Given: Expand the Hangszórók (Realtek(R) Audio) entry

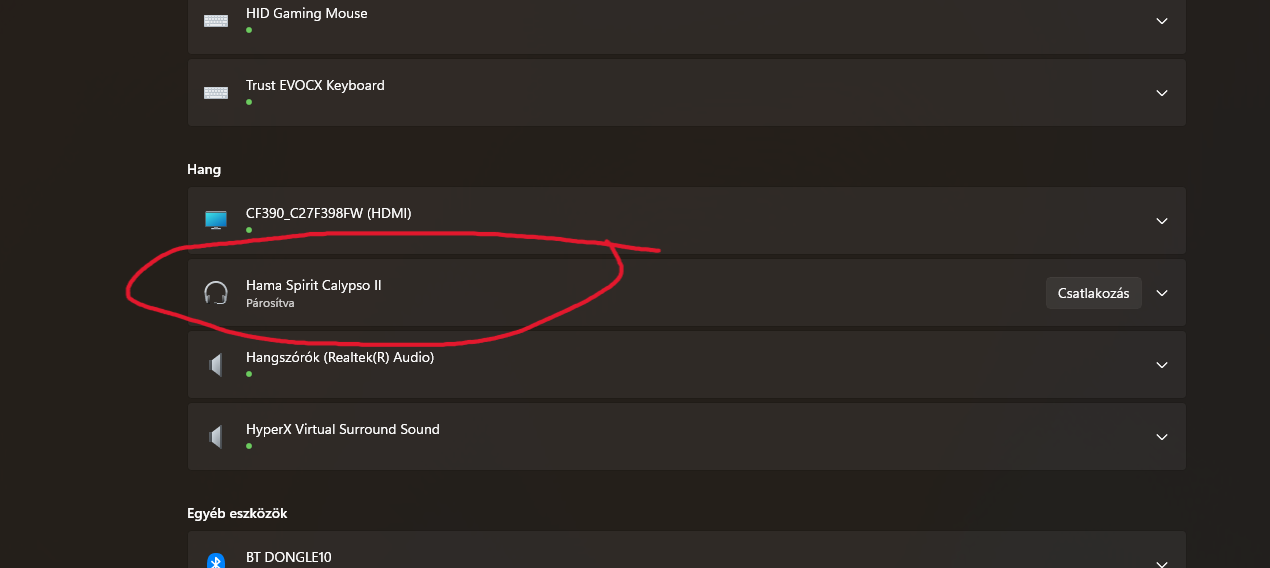Looking at the screenshot, I should pos(1162,365).
